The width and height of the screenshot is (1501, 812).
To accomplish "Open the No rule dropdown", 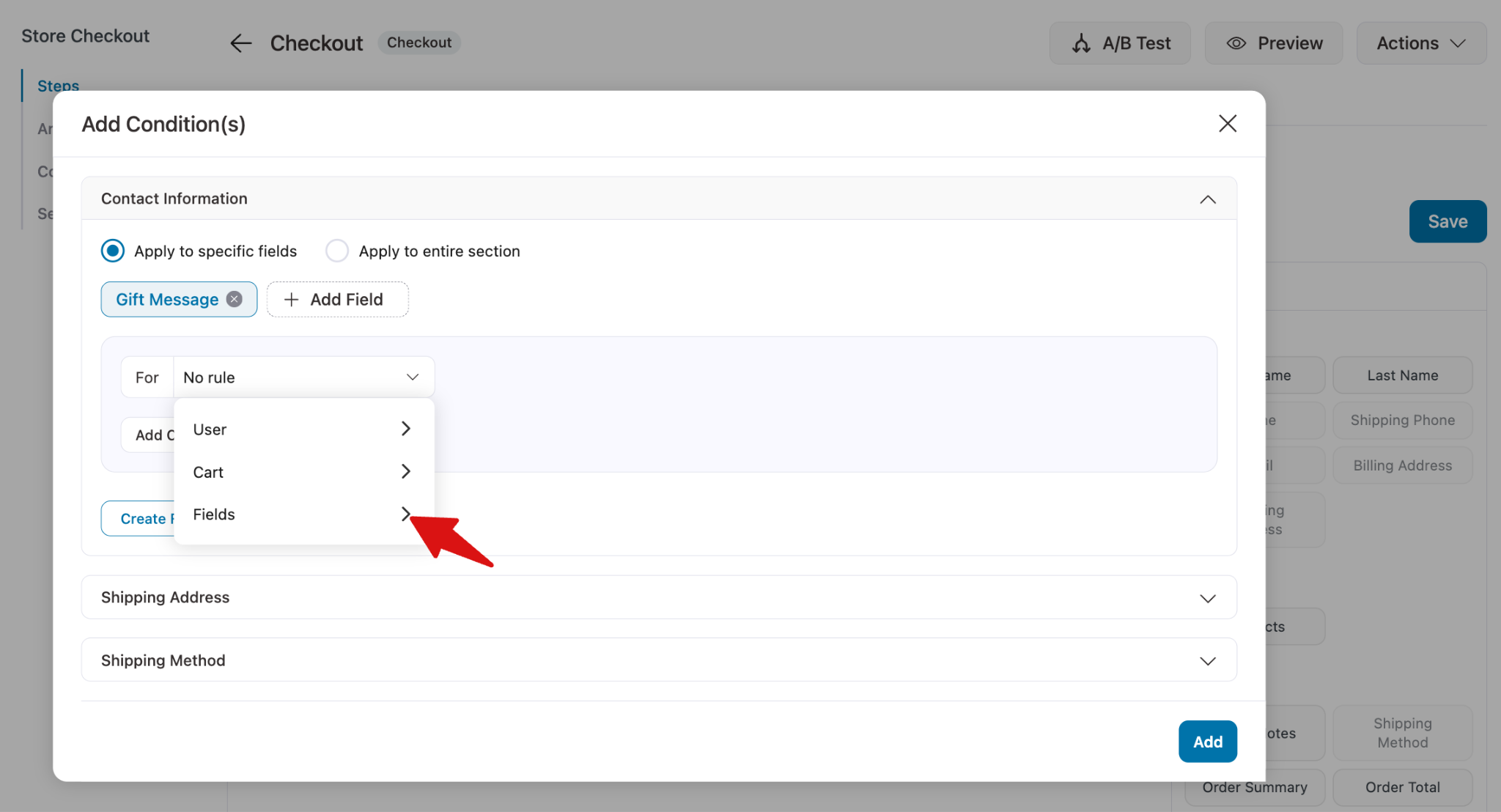I will 303,377.
